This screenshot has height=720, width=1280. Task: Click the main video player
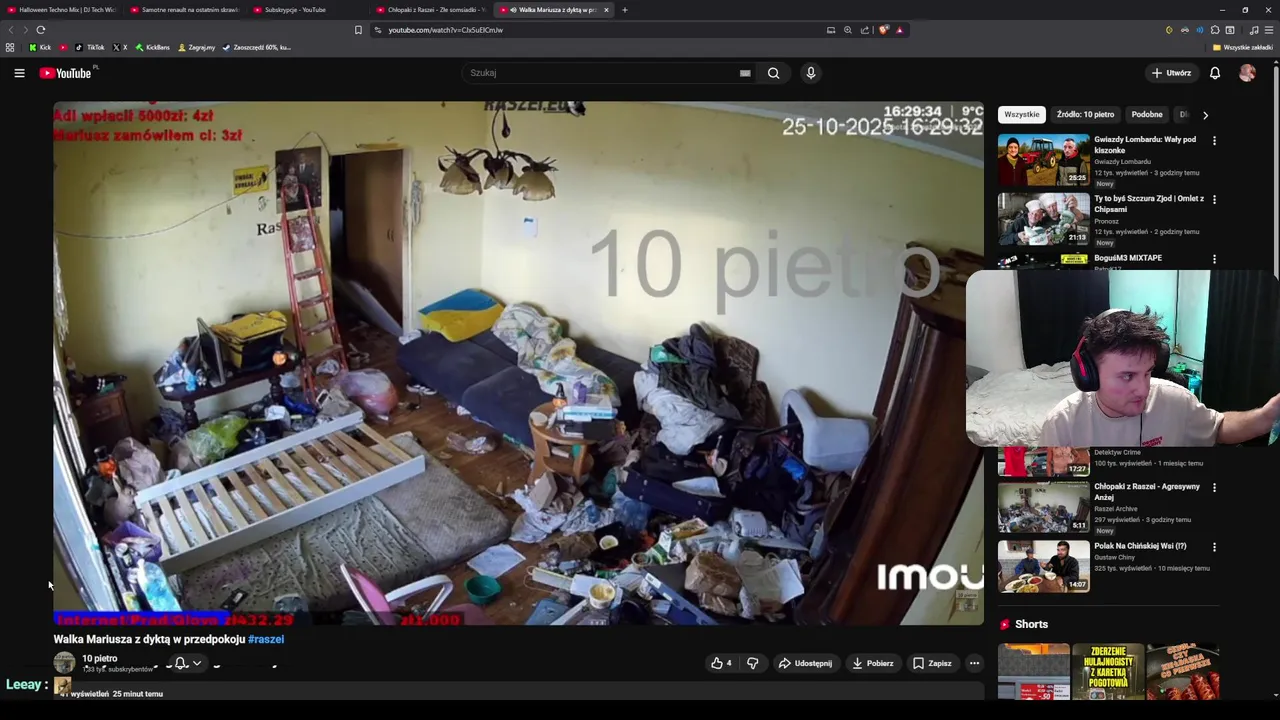(518, 363)
